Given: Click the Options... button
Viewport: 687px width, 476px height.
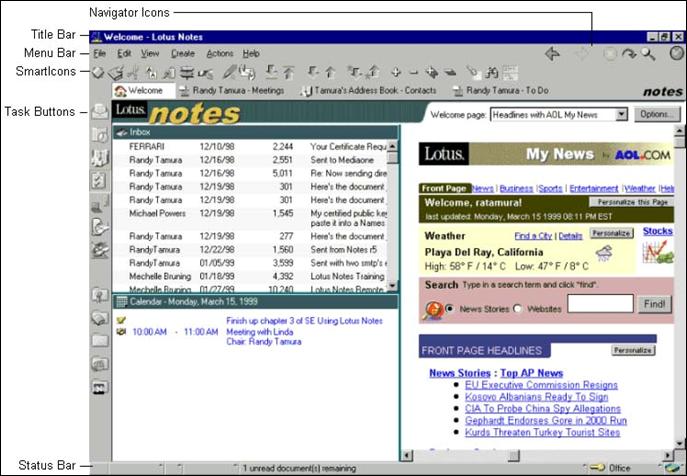Looking at the screenshot, I should tap(655, 114).
